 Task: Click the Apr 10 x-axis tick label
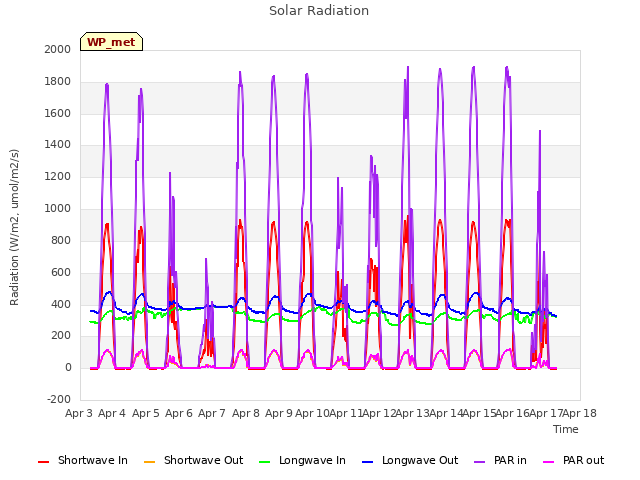click(312, 413)
